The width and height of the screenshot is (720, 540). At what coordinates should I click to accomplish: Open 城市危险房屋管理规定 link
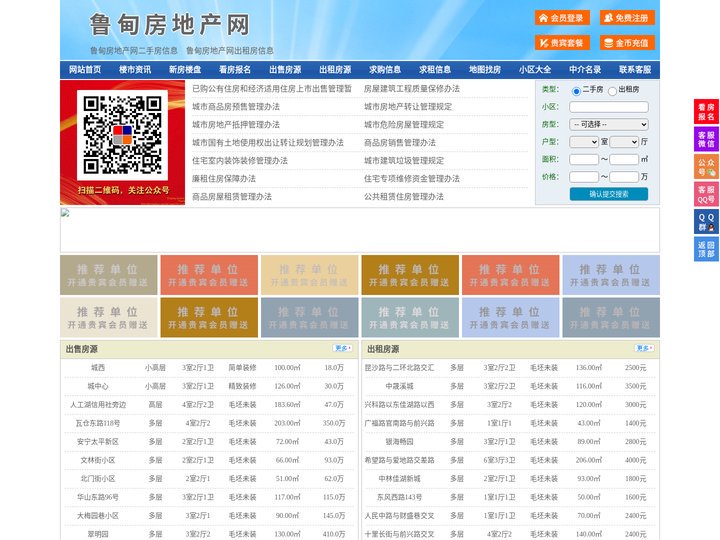pos(404,124)
